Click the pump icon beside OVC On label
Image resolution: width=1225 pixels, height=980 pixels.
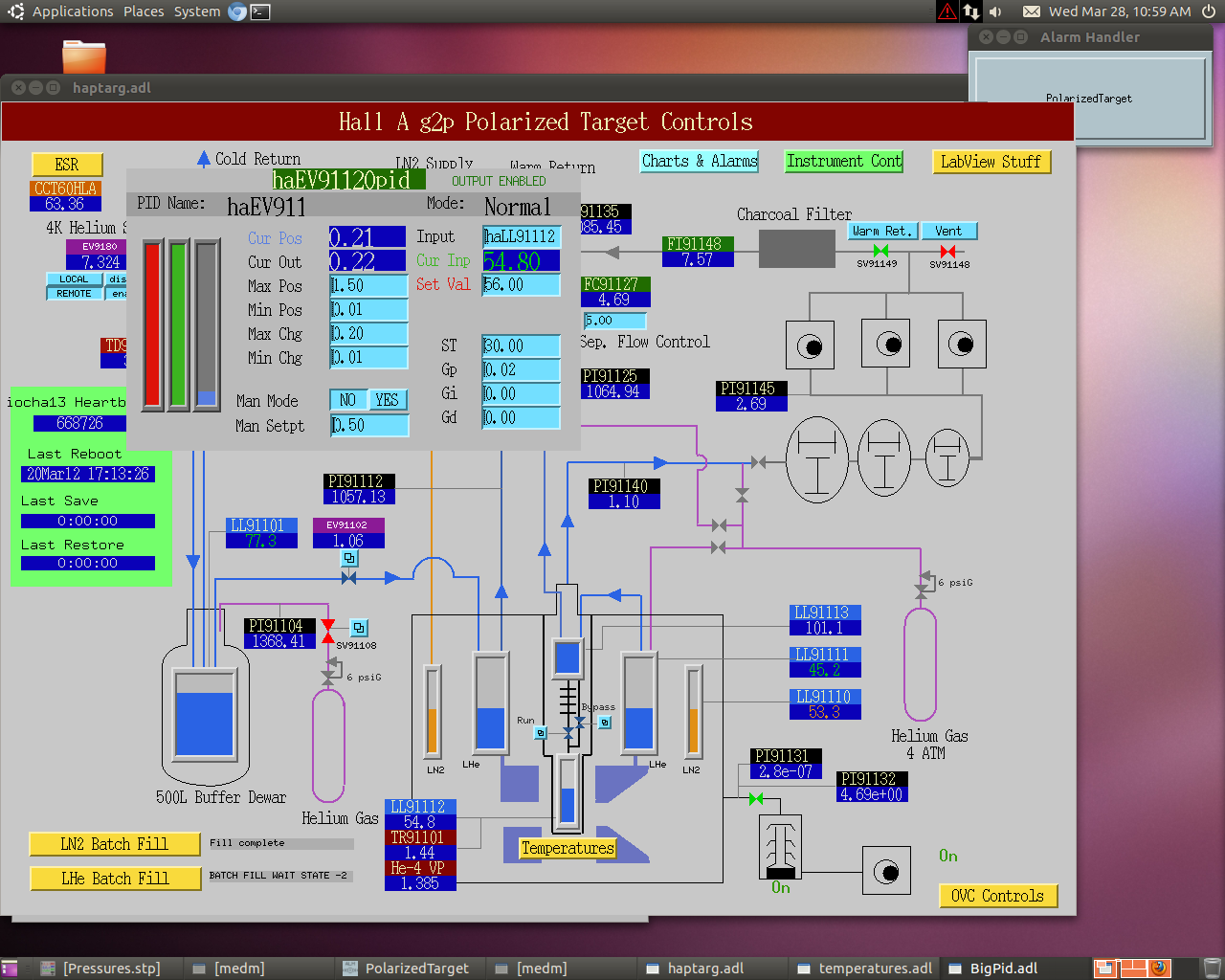[886, 872]
